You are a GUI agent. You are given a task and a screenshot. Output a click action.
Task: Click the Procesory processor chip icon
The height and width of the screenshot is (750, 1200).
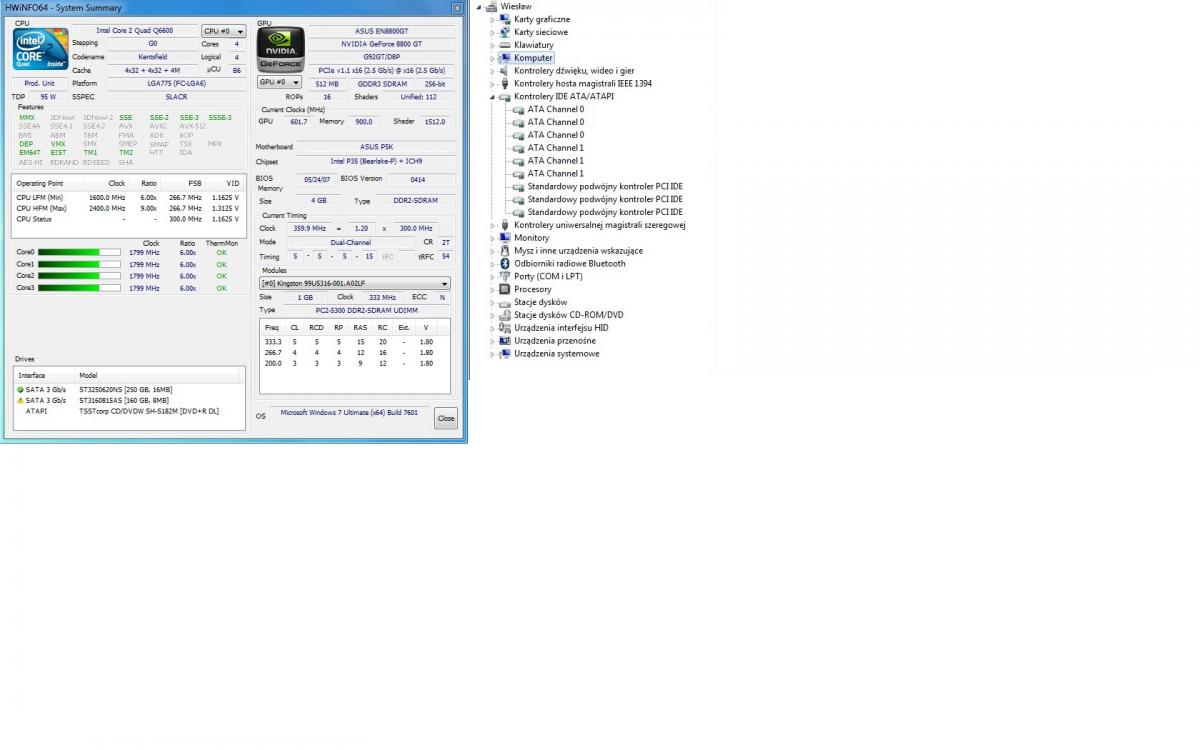pos(505,290)
